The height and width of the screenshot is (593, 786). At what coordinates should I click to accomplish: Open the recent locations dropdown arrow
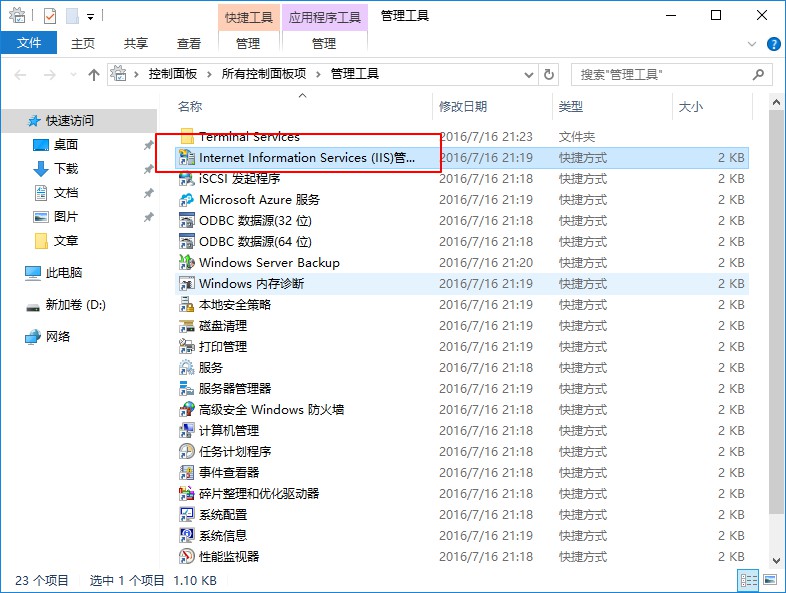(73, 75)
